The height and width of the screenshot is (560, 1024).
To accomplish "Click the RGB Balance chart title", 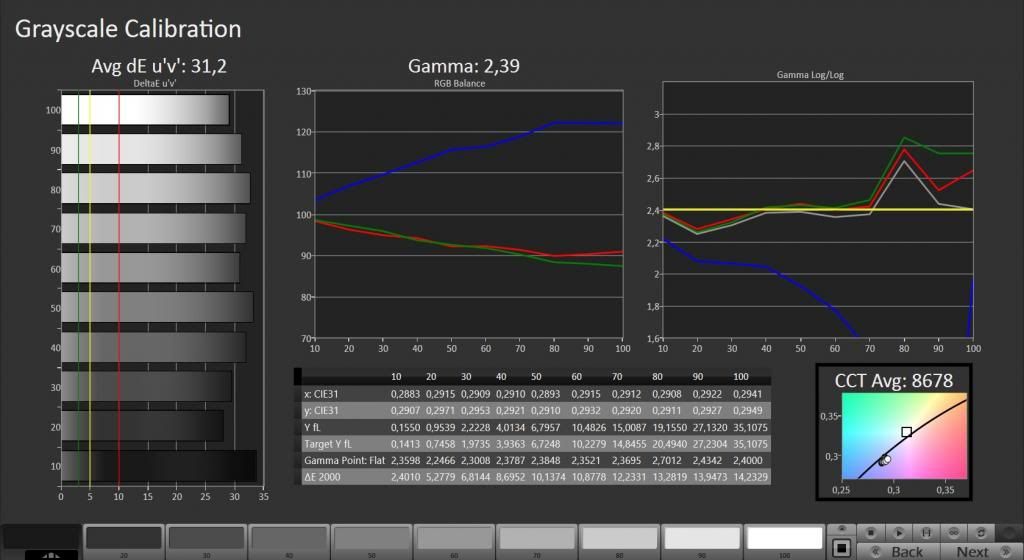I will (459, 84).
